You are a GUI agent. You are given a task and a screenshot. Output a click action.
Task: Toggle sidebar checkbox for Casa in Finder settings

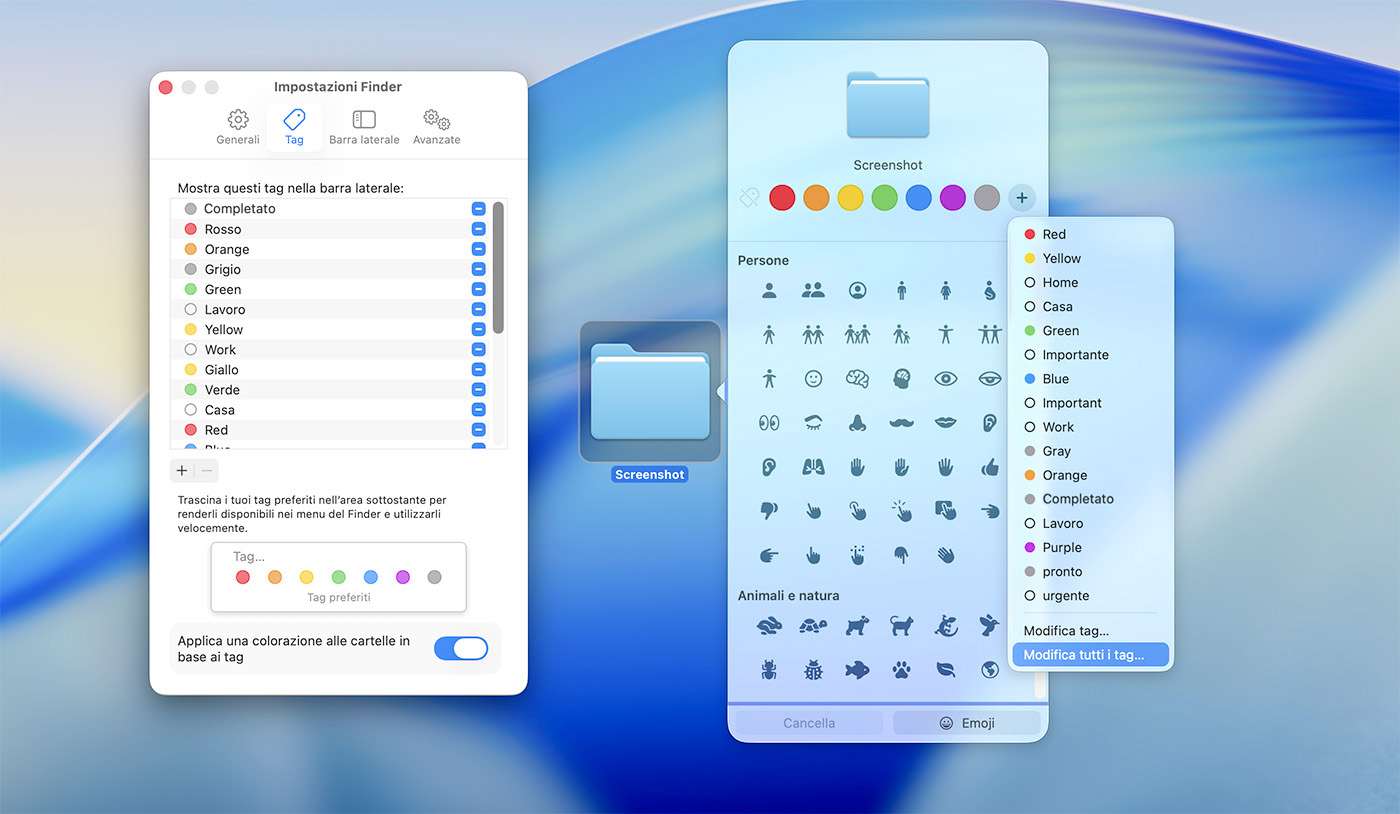[x=479, y=409]
